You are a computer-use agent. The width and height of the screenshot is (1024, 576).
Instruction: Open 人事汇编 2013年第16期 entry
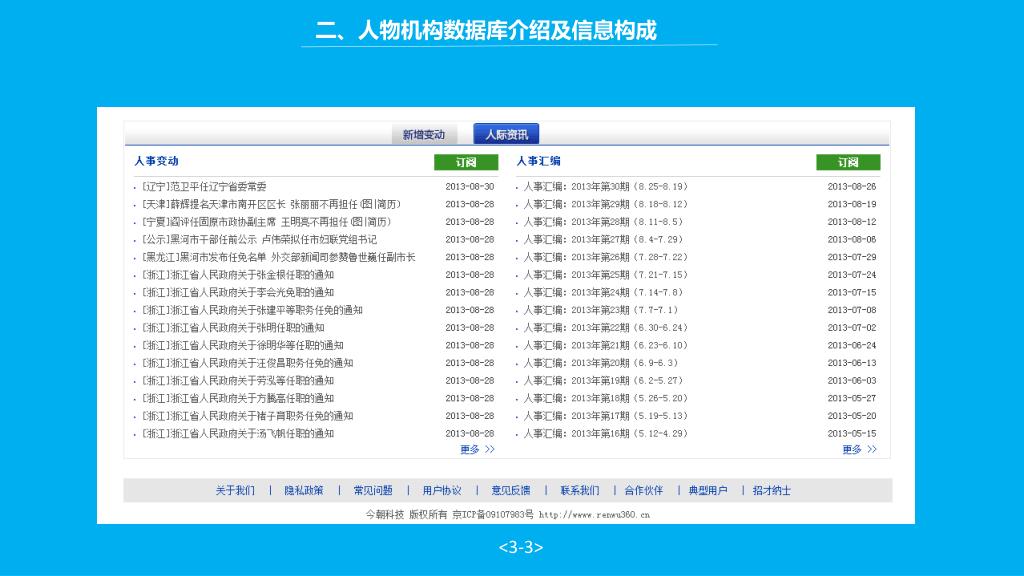tap(605, 434)
